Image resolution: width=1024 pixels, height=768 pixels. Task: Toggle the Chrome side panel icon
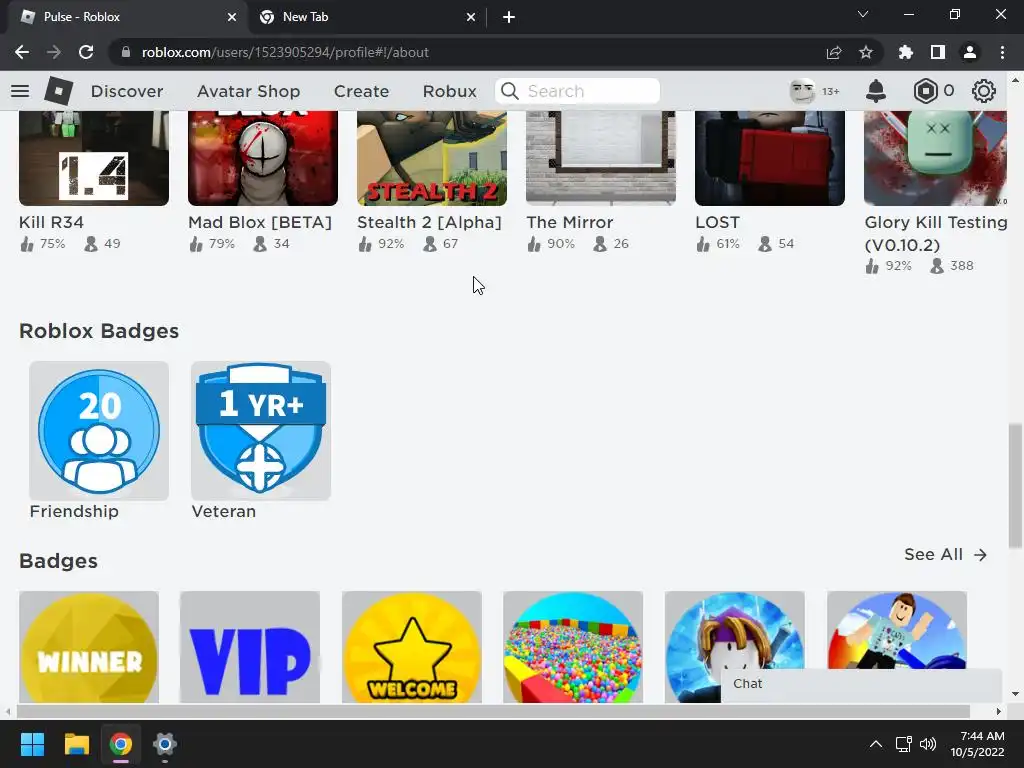click(x=938, y=52)
